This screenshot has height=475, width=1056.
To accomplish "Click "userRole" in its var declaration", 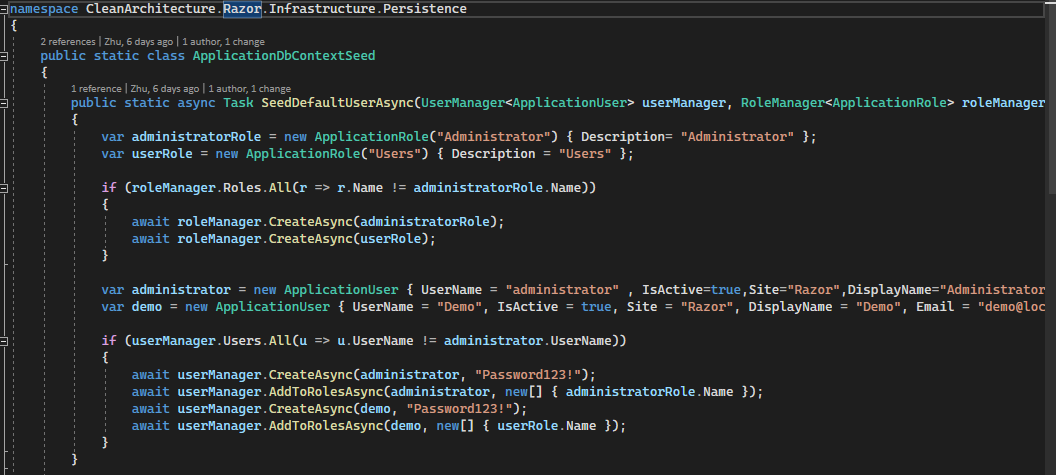I will pos(162,154).
